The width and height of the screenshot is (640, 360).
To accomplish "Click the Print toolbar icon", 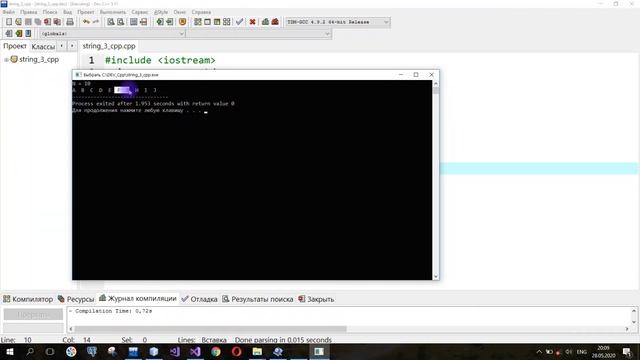I will [70, 22].
